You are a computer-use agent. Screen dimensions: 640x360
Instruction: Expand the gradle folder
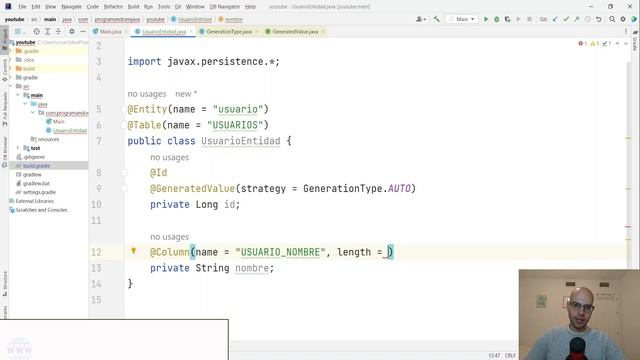11,78
